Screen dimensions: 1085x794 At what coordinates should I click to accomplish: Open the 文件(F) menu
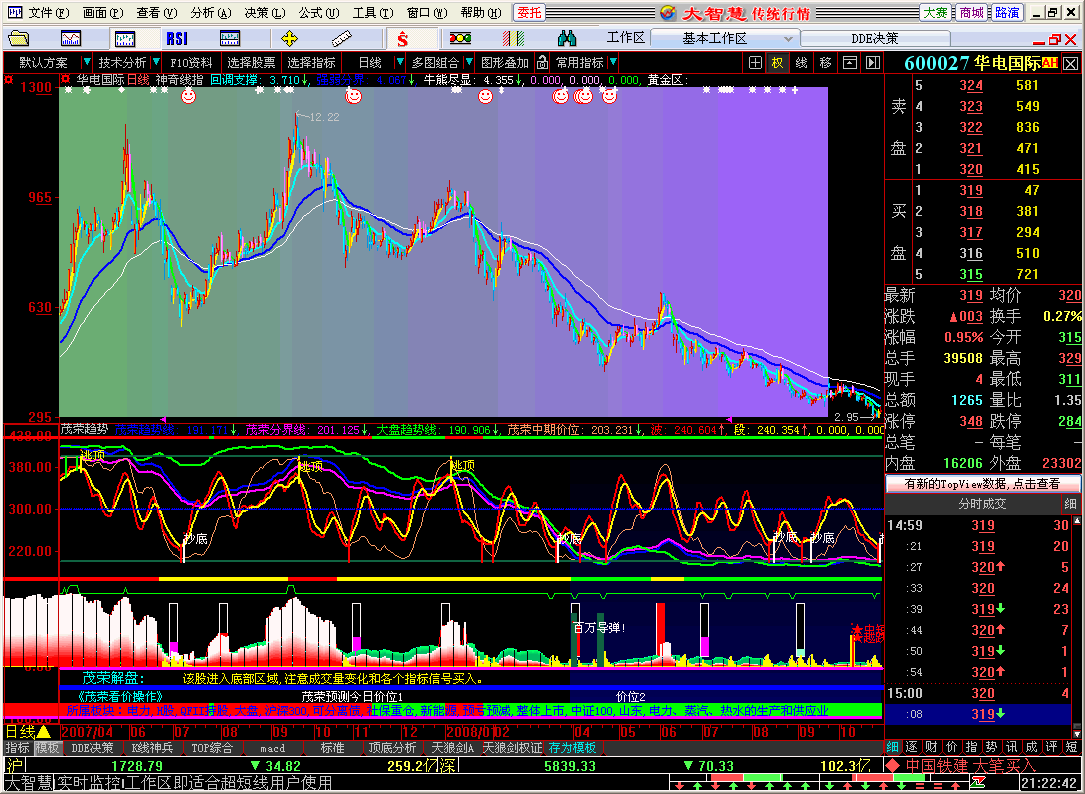click(x=48, y=13)
